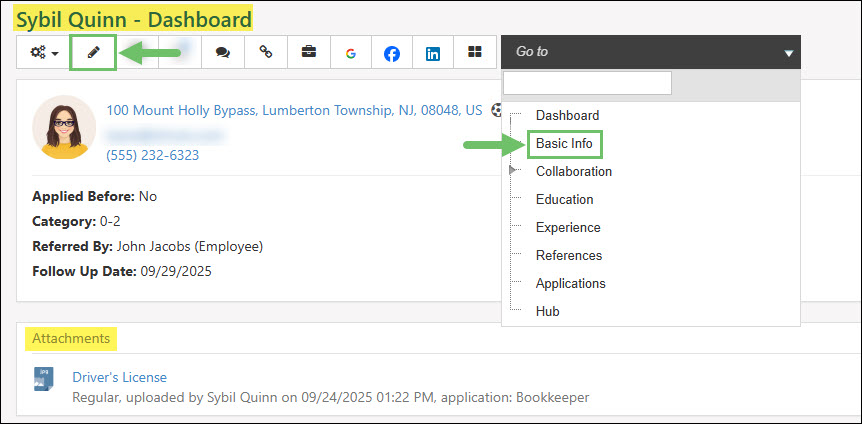Click the blurred email address link
This screenshot has width=862, height=424.
pos(165,134)
